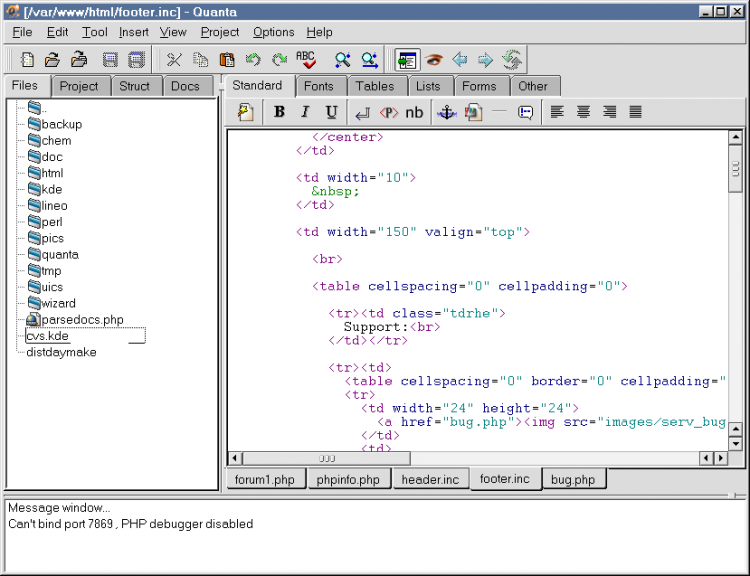Open the Project menu
750x576 pixels.
pos(220,32)
